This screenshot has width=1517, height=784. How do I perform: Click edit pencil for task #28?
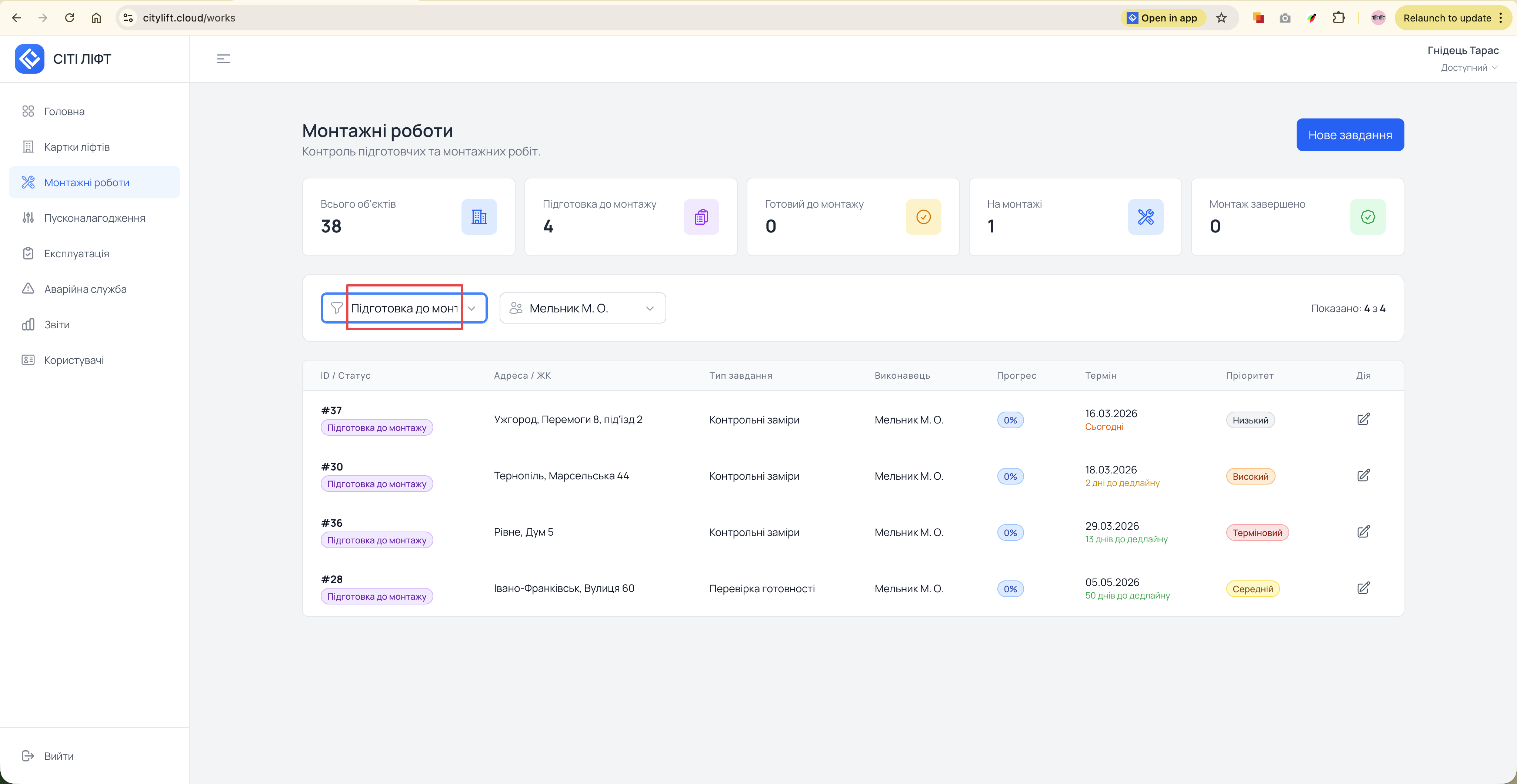(1363, 588)
